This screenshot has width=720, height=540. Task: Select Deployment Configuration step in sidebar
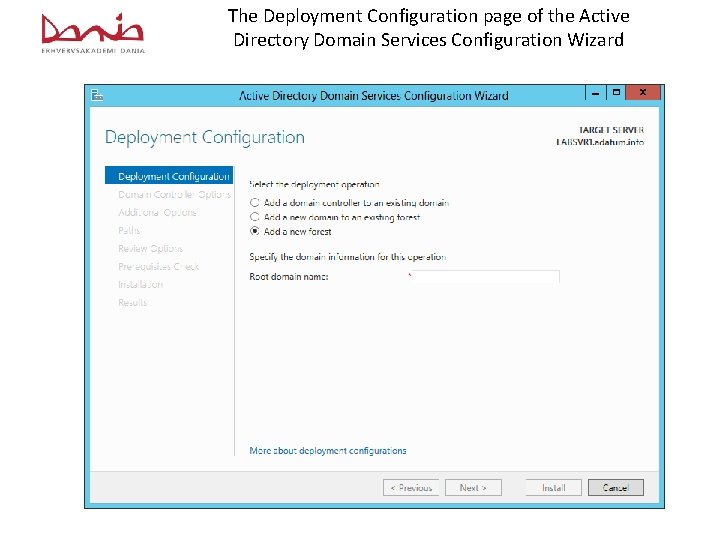(x=169, y=176)
